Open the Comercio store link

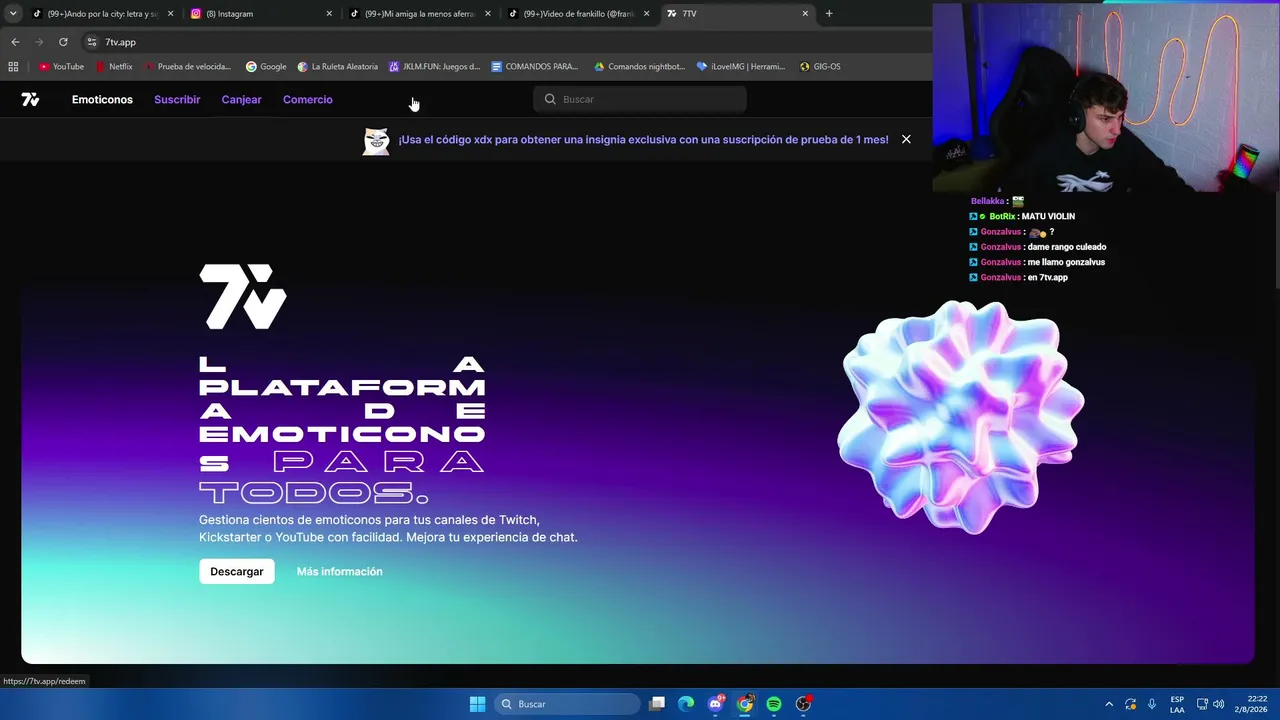[308, 100]
